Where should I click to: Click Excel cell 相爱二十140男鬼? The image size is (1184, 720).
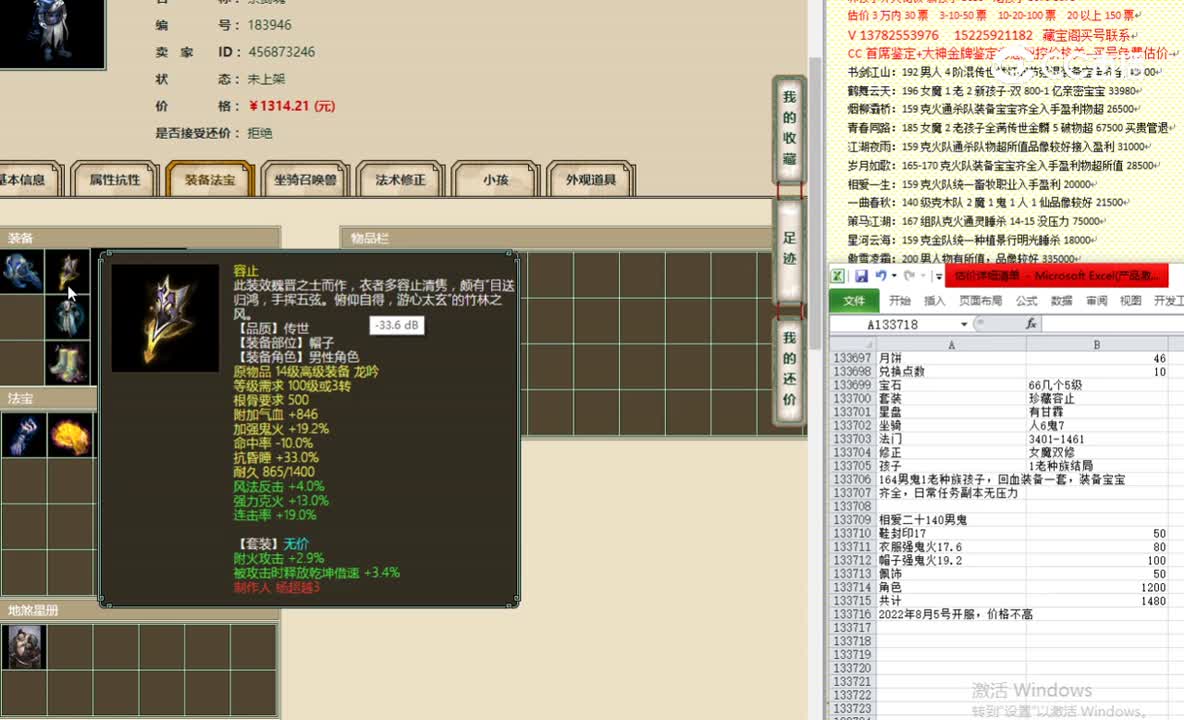pyautogui.click(x=951, y=520)
